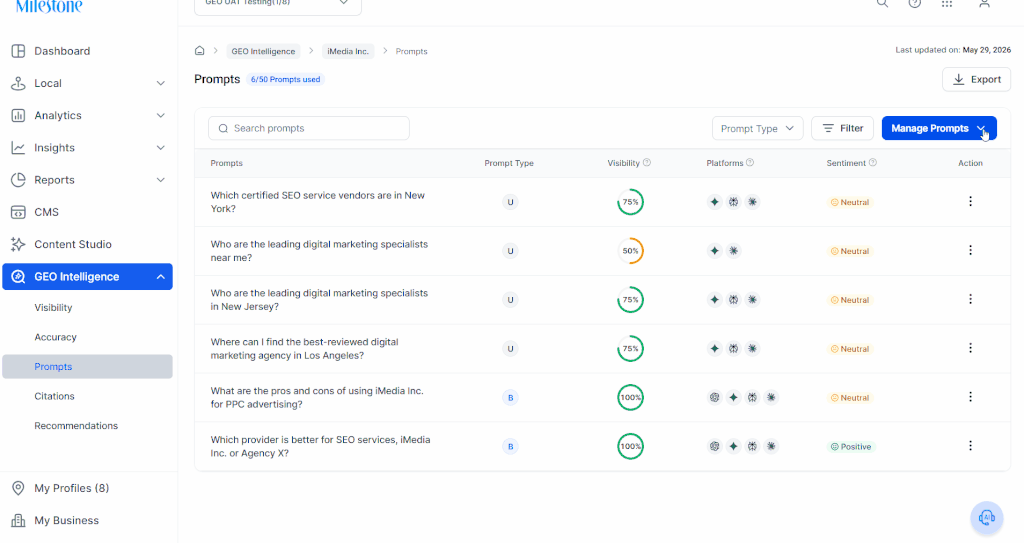The width and height of the screenshot is (1024, 543).
Task: Click the home breadcrumb icon
Action: coord(200,50)
